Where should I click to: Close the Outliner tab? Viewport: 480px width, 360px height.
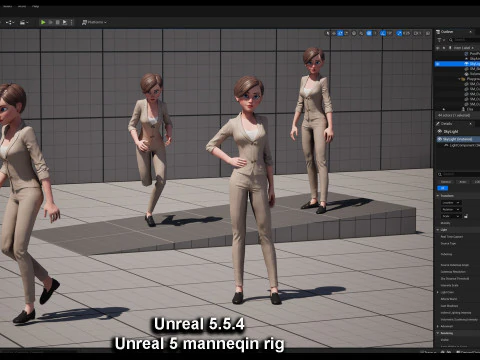coord(470,32)
